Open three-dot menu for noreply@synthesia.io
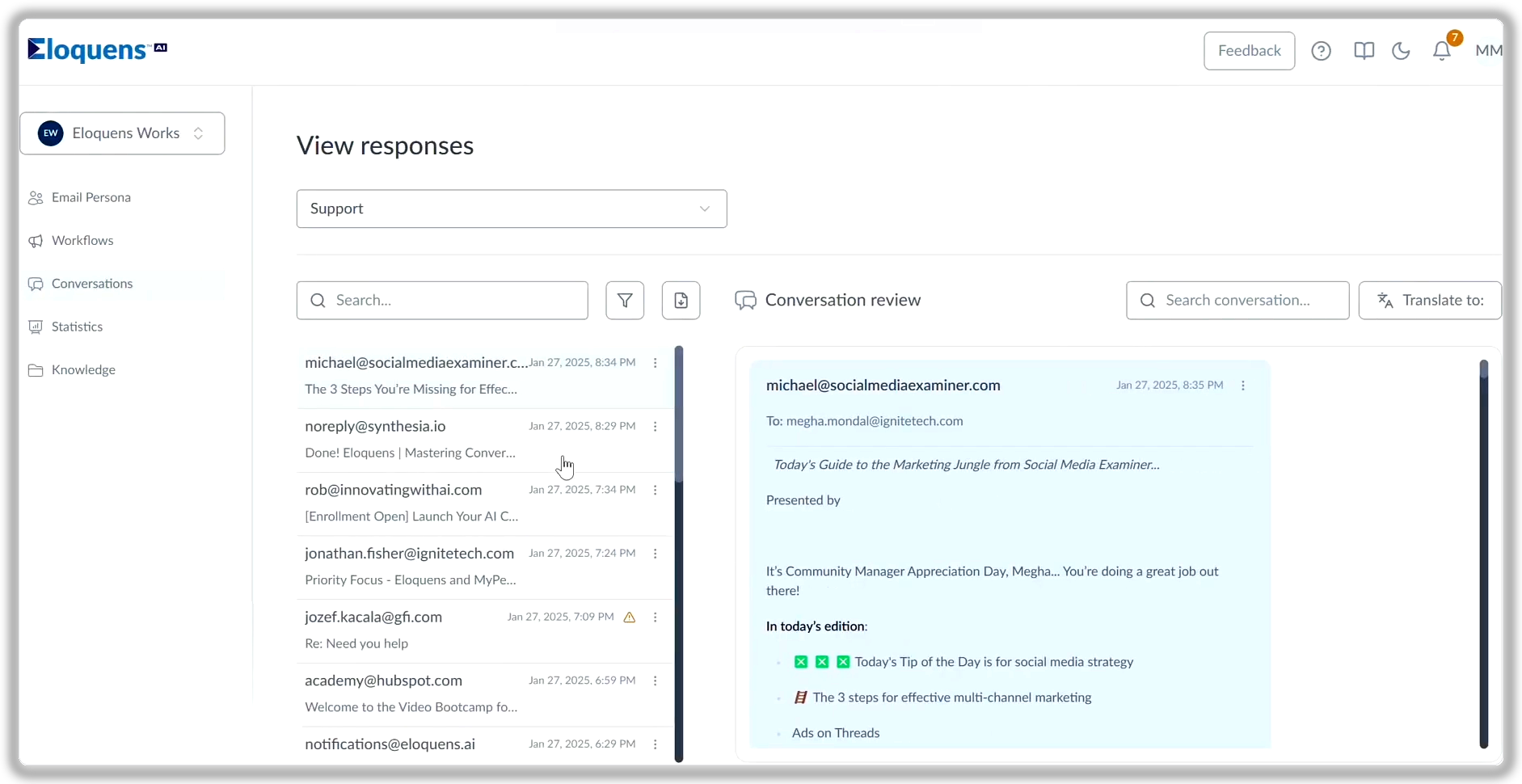The width and height of the screenshot is (1522, 784). [656, 427]
